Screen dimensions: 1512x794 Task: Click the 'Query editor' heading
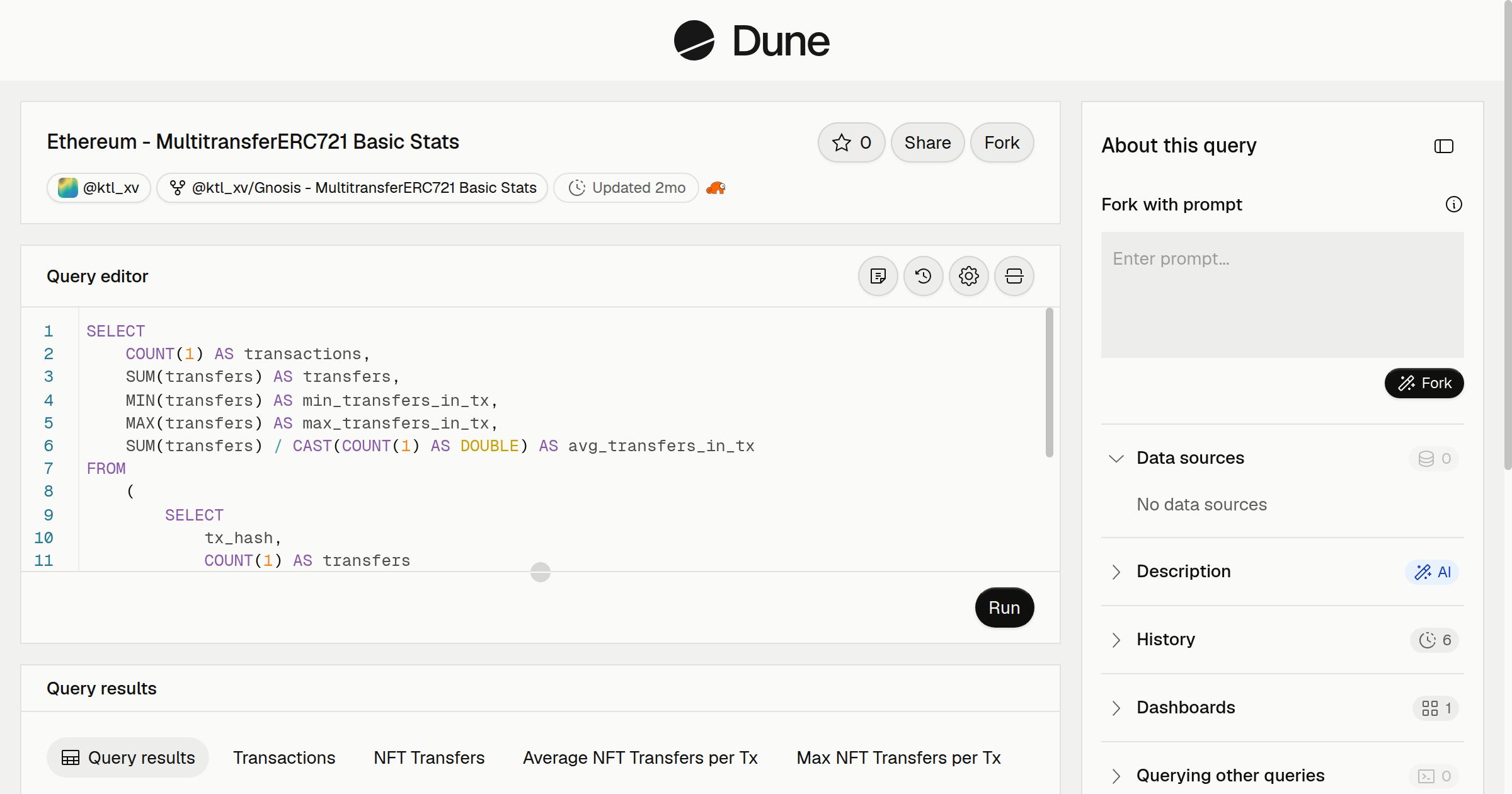click(97, 276)
